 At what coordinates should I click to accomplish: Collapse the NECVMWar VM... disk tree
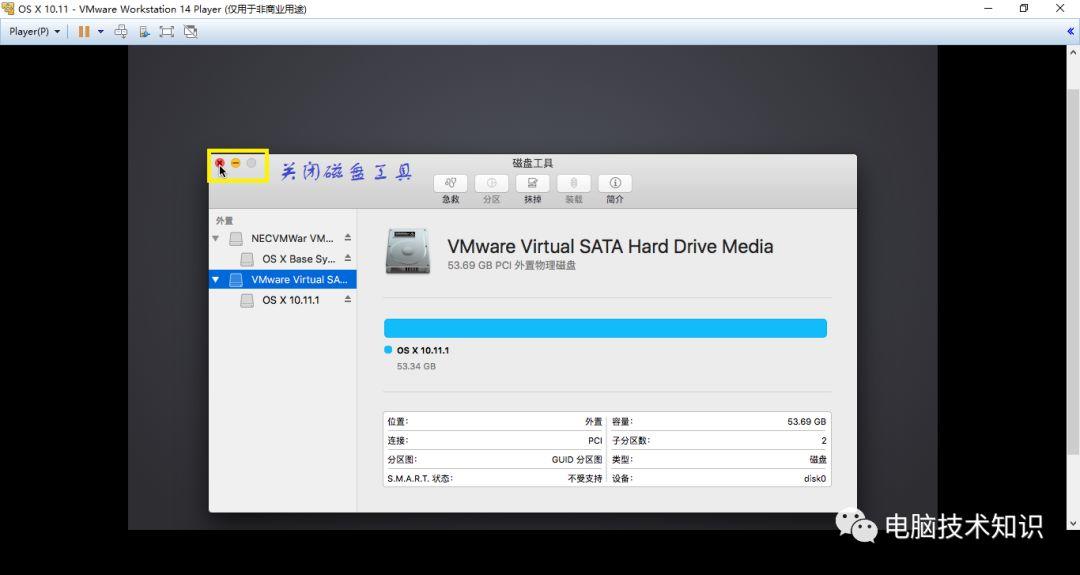click(216, 239)
